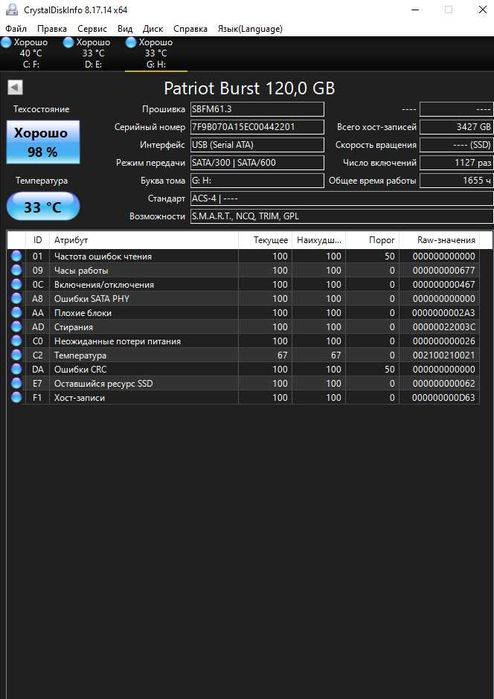Open the Вид menu
The width and height of the screenshot is (494, 699).
click(x=125, y=29)
